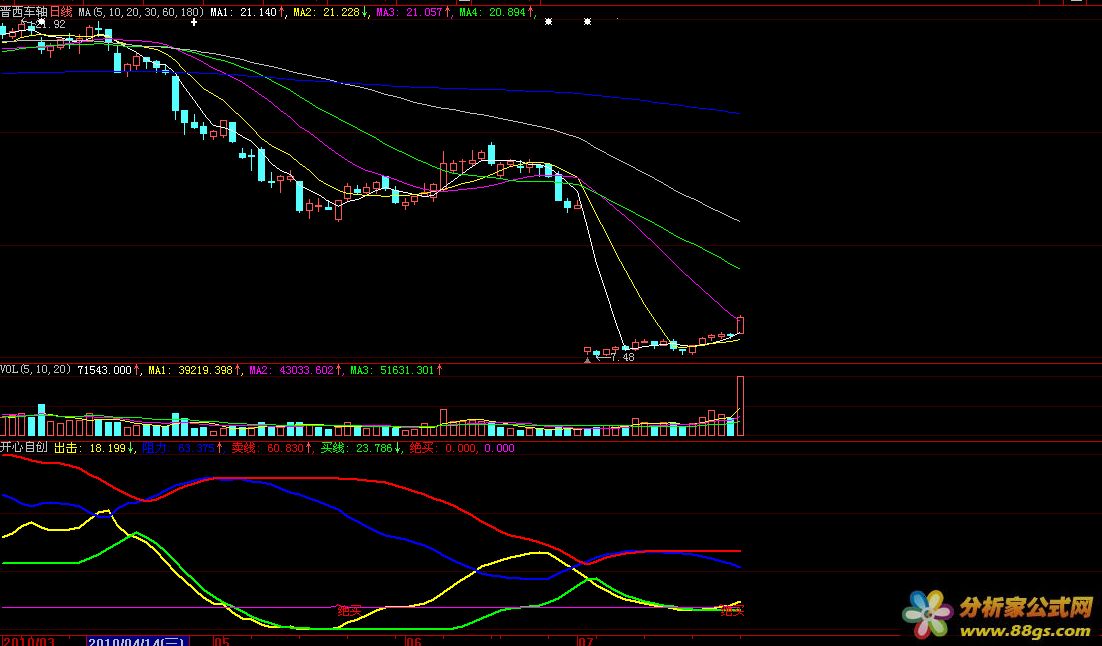Viewport: 1102px width, 646px height.
Task: Click the 绝买 signal label at chart right end
Action: [x=732, y=610]
